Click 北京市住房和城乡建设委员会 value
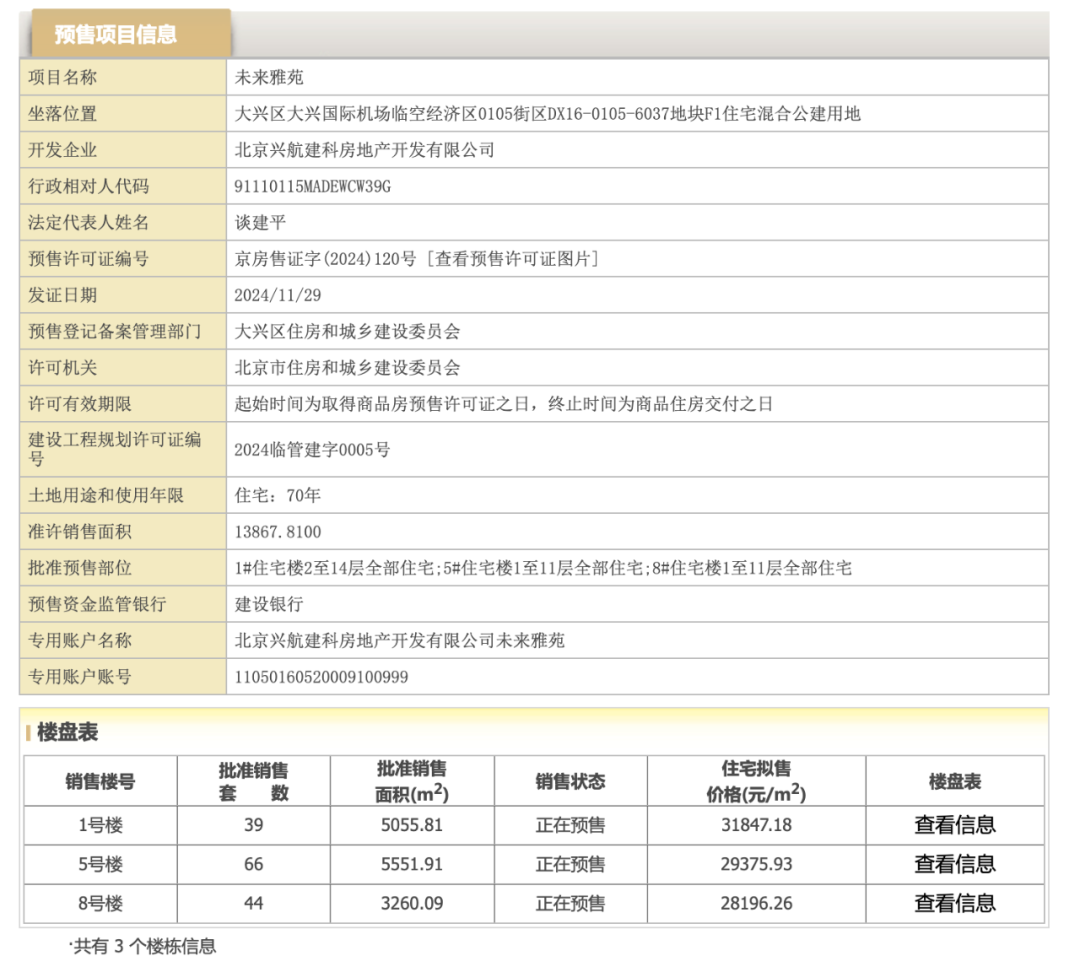This screenshot has height=972, width=1080. (x=347, y=368)
